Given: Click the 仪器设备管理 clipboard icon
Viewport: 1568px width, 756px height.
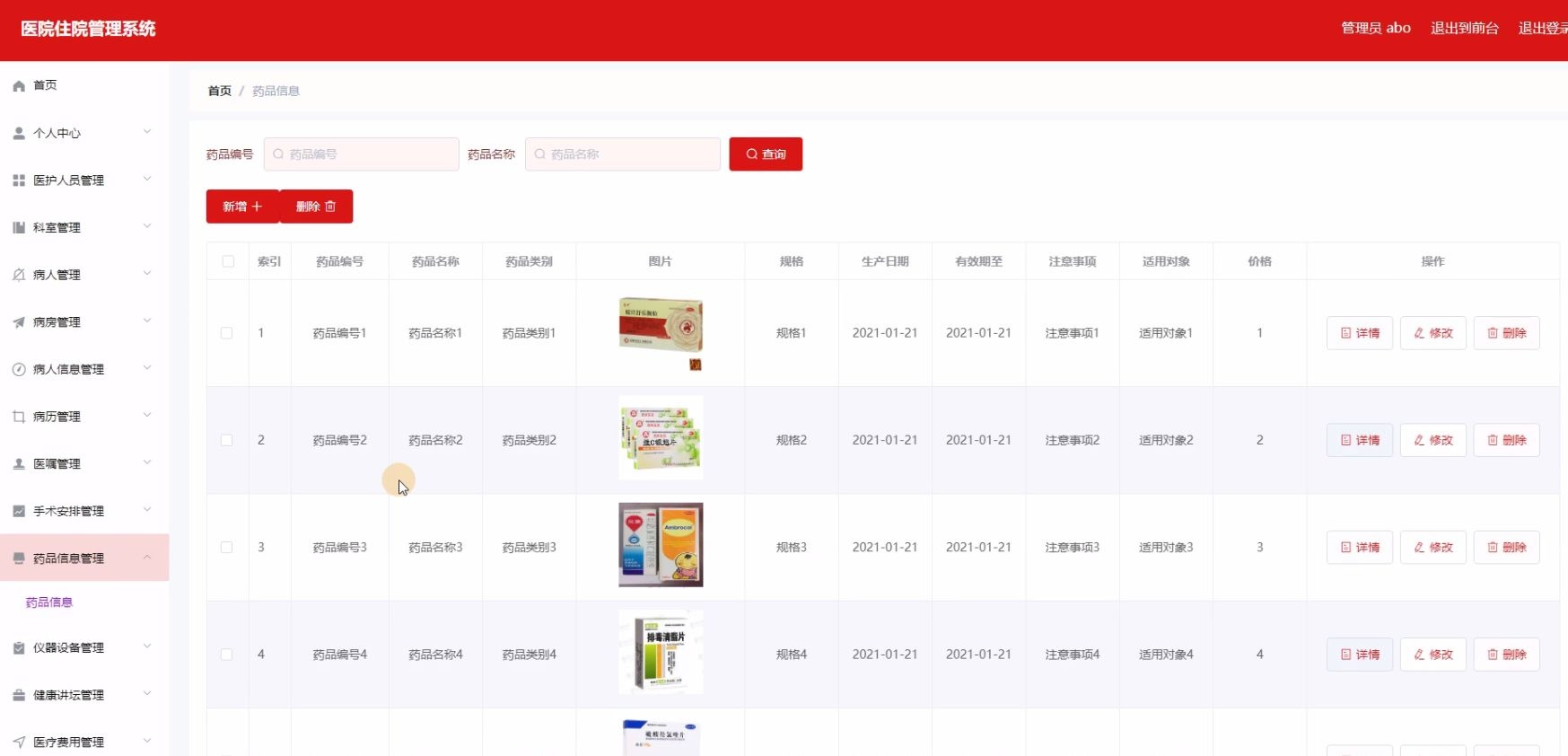Looking at the screenshot, I should point(19,648).
